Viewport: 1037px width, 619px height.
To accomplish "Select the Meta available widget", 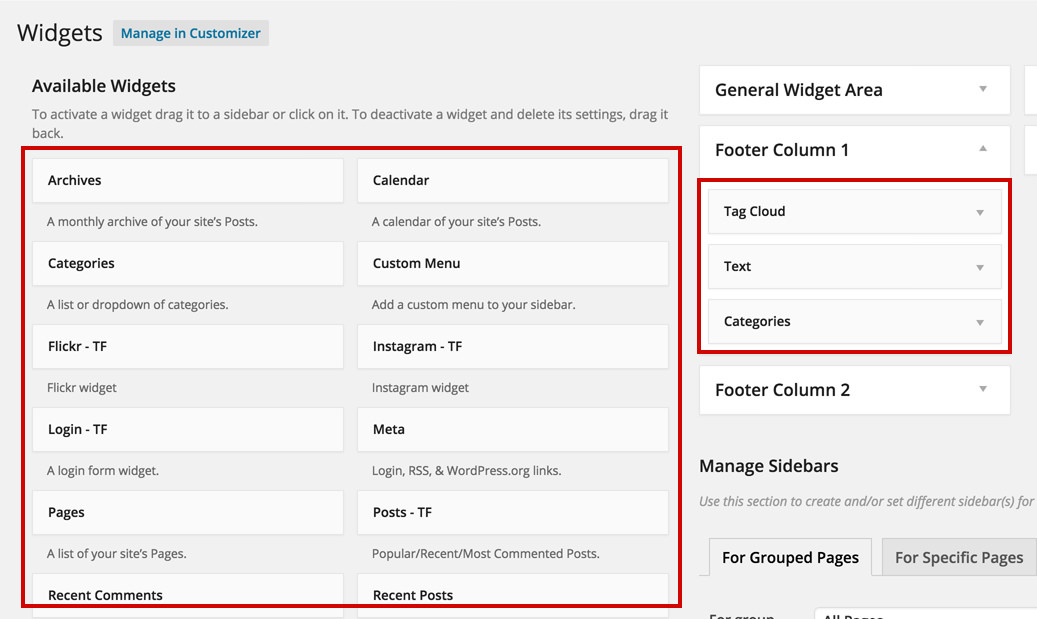I will click(x=513, y=429).
